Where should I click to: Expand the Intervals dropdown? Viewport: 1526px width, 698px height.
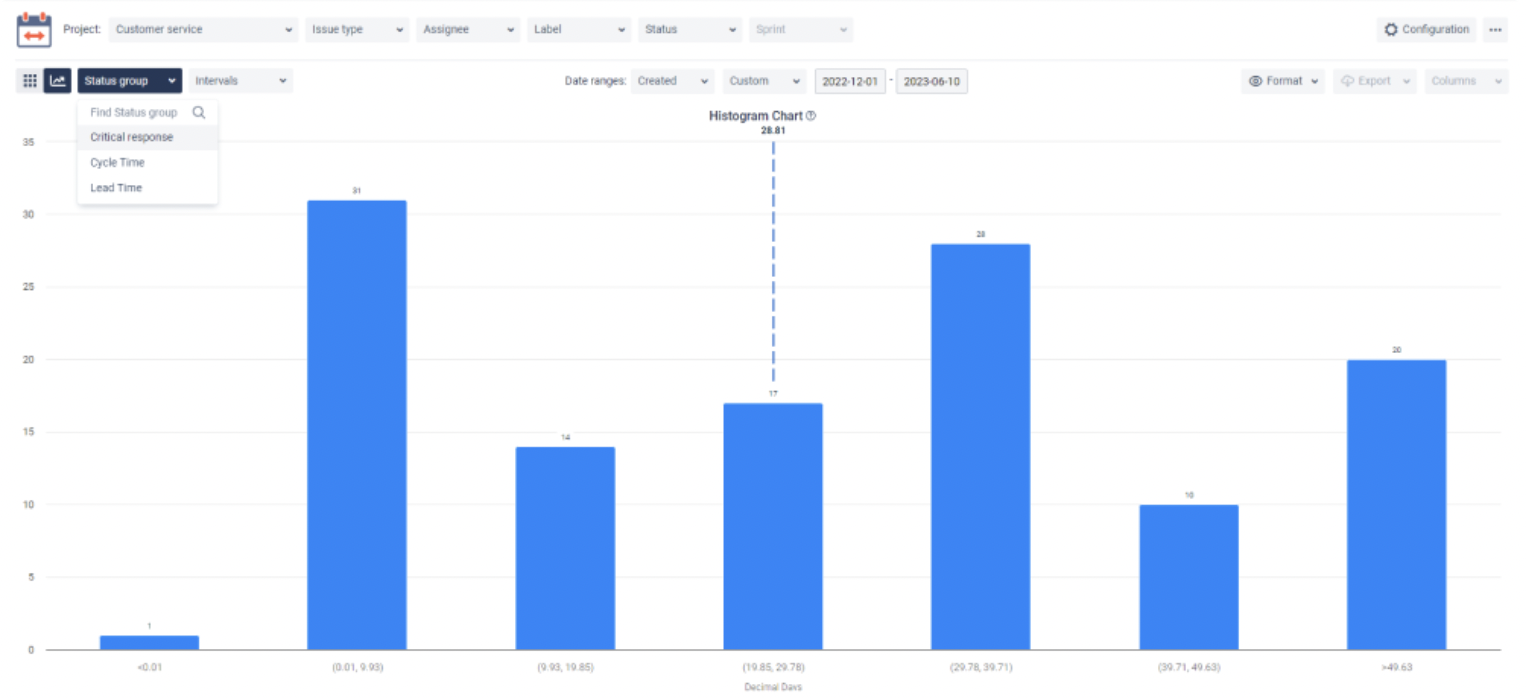(x=239, y=81)
